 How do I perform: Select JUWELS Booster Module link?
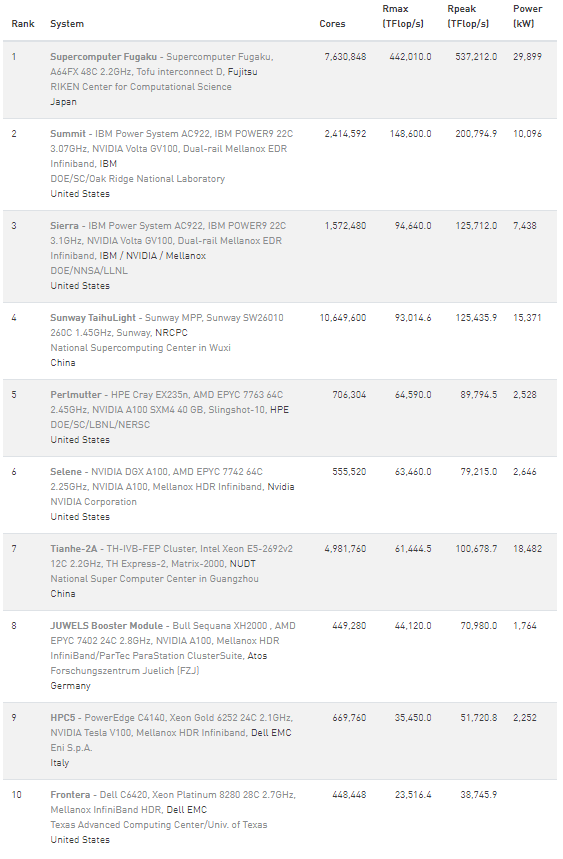pos(106,626)
